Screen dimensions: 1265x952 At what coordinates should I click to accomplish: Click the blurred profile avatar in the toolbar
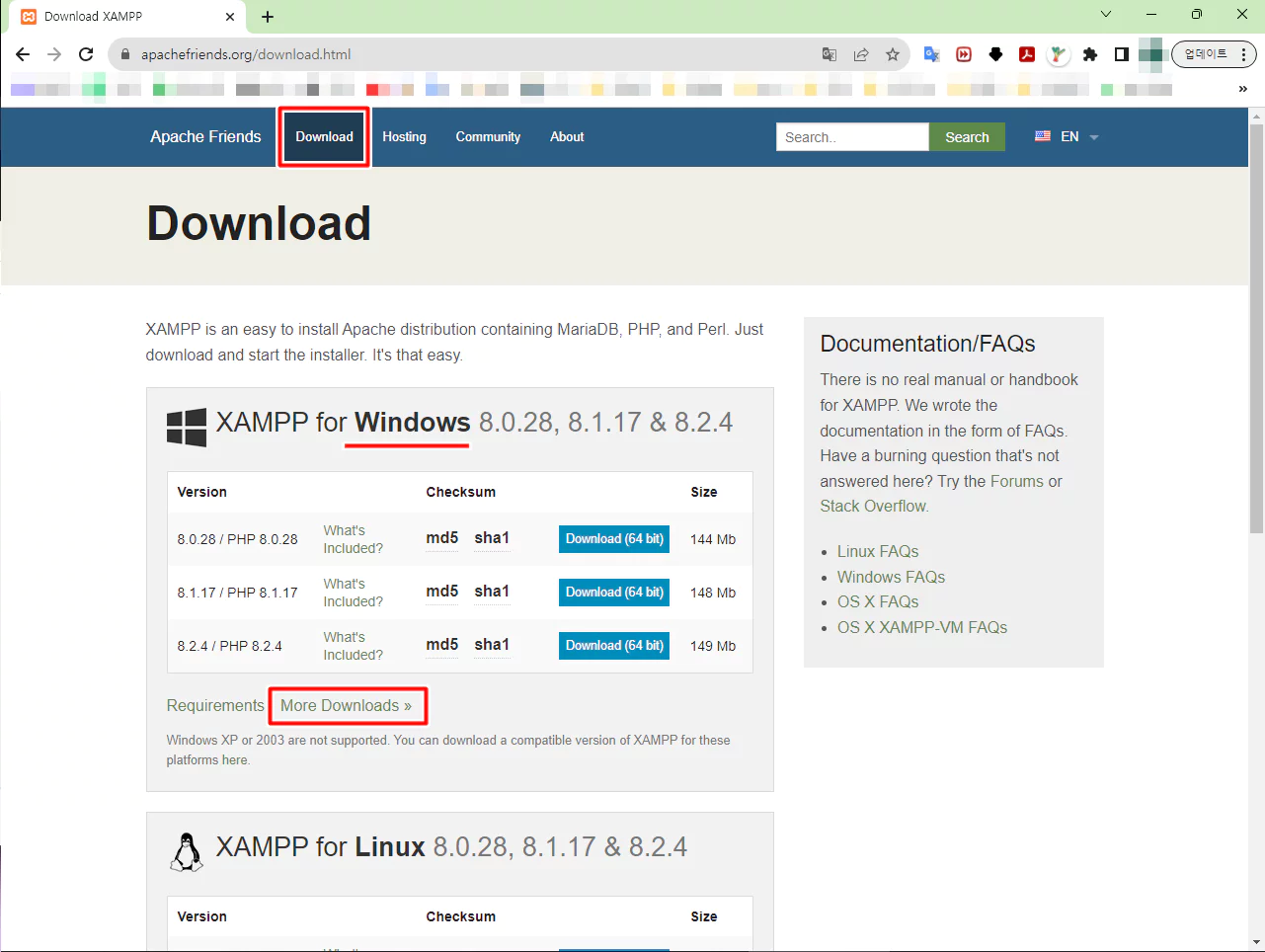(x=1150, y=54)
